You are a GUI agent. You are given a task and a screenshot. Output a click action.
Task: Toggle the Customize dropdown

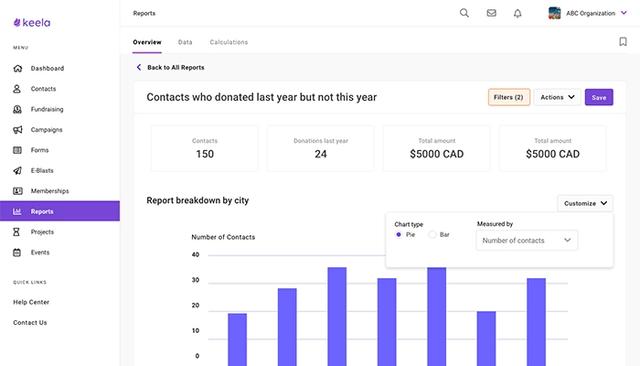[585, 203]
